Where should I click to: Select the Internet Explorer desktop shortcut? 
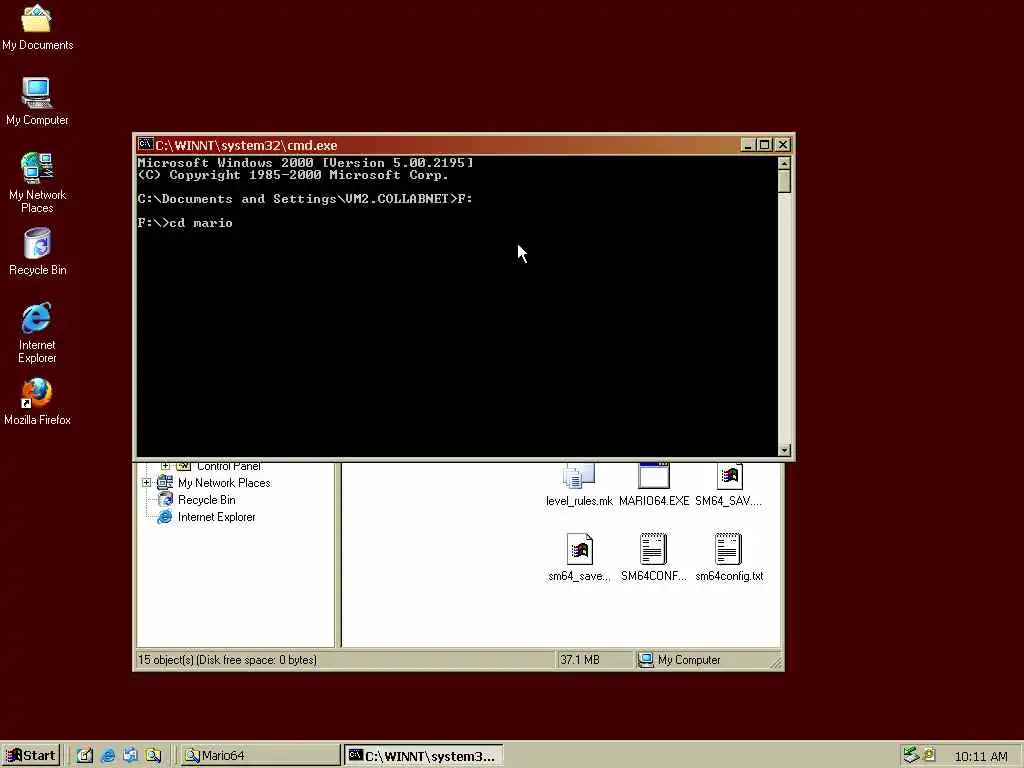point(37,332)
